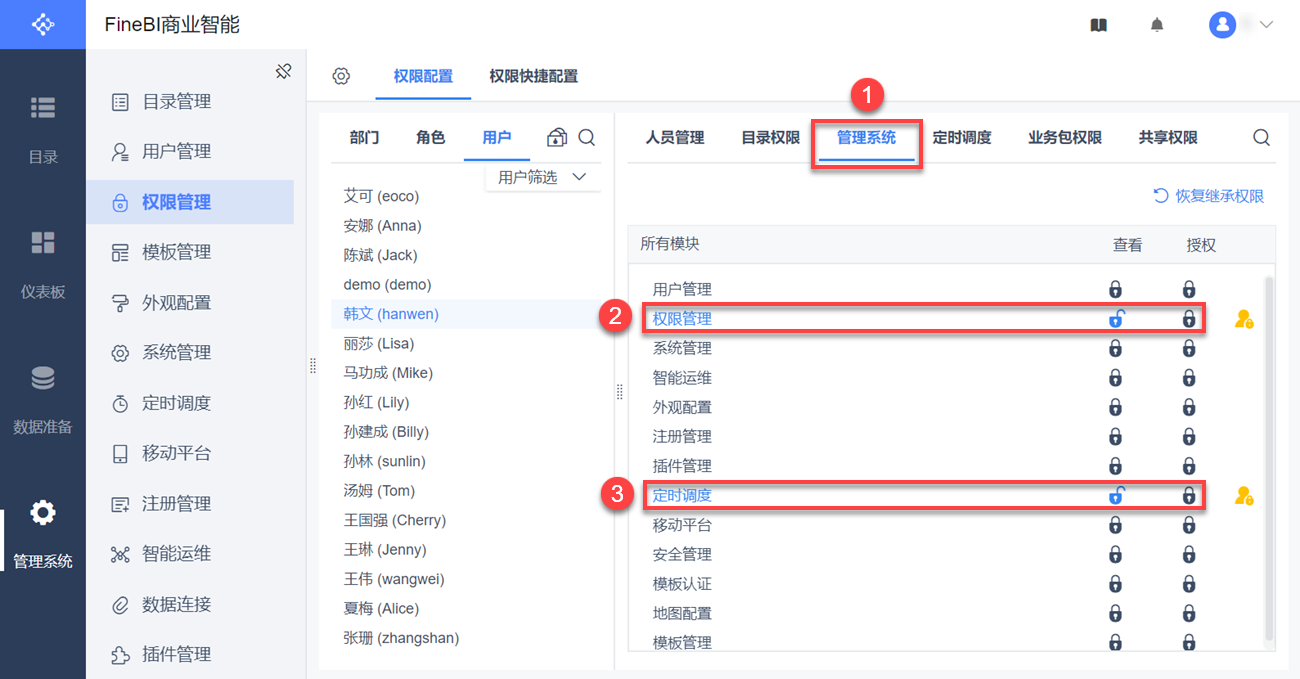The height and width of the screenshot is (679, 1300).
Task: Open 数据连接 in the management menu
Action: 190,604
